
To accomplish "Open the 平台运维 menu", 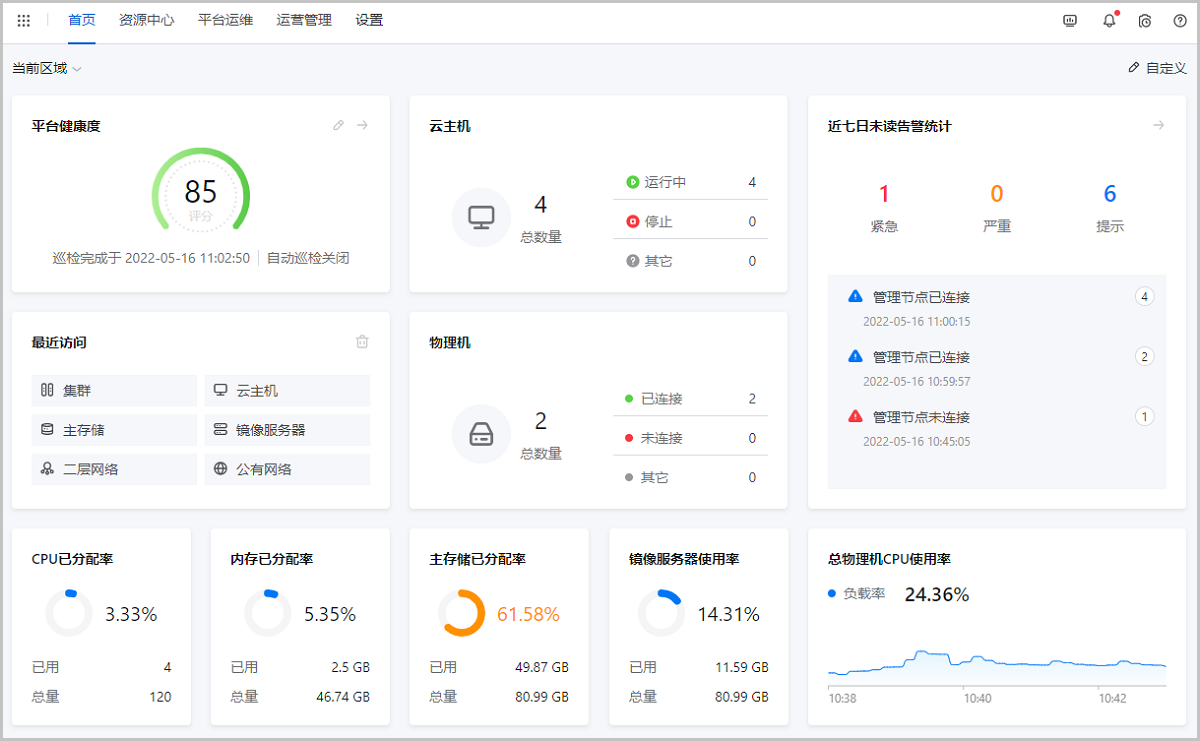I will tap(225, 20).
